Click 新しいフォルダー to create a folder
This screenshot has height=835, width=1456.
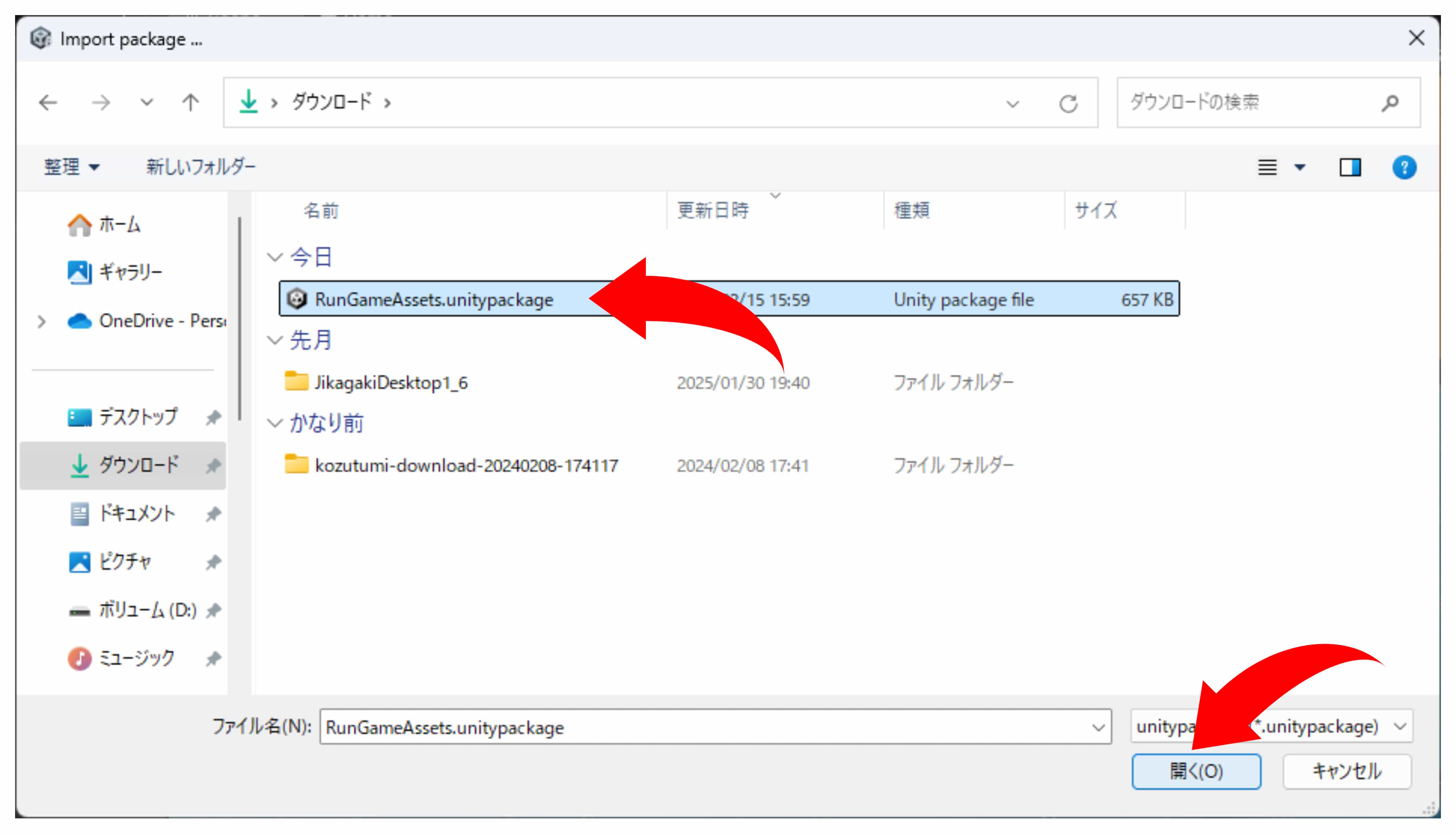point(201,167)
